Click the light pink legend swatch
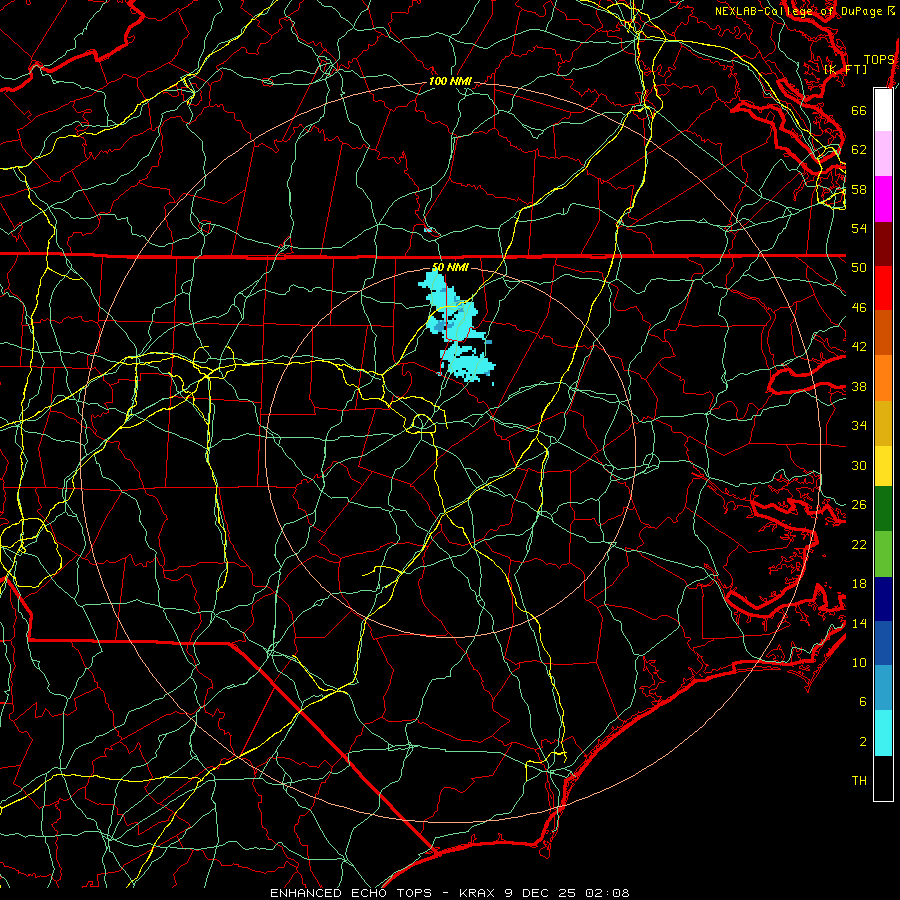900x900 pixels. [883, 154]
